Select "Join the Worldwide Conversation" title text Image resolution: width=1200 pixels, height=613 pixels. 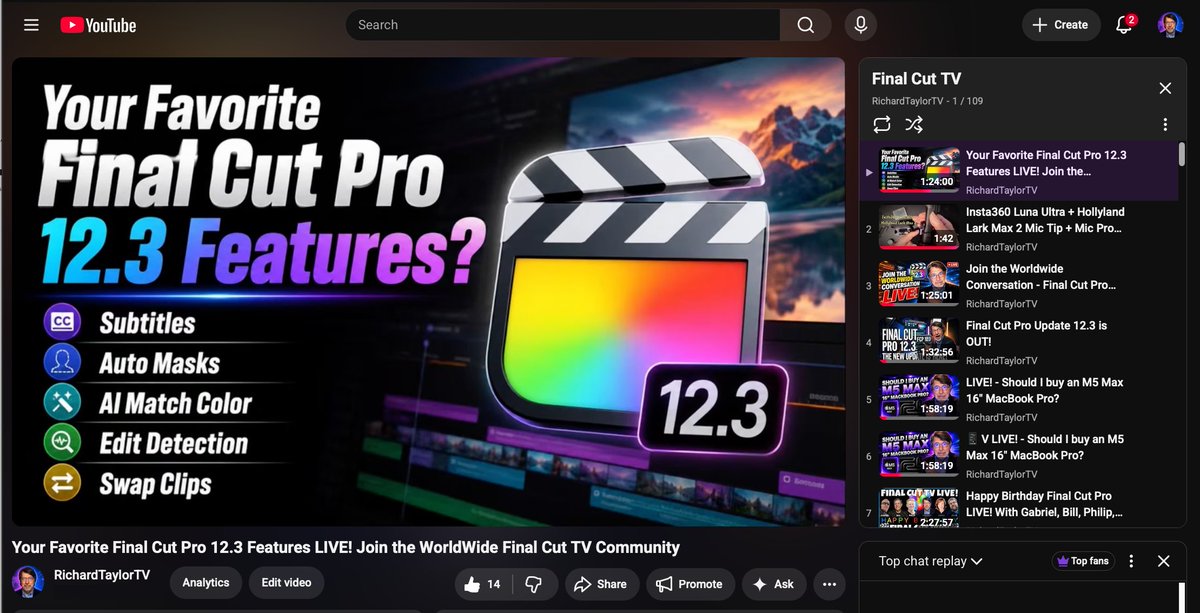click(x=1041, y=276)
